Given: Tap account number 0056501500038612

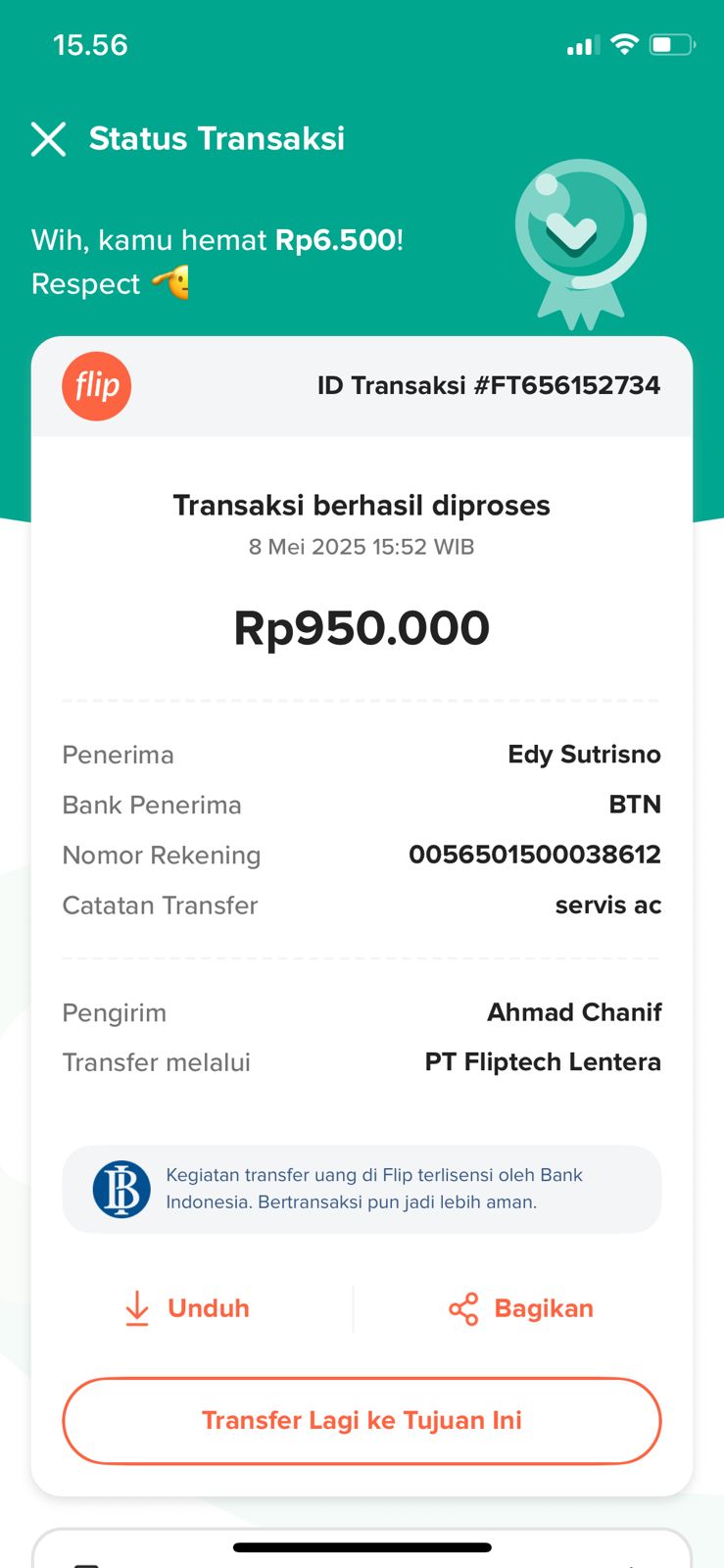Looking at the screenshot, I should pos(534,855).
